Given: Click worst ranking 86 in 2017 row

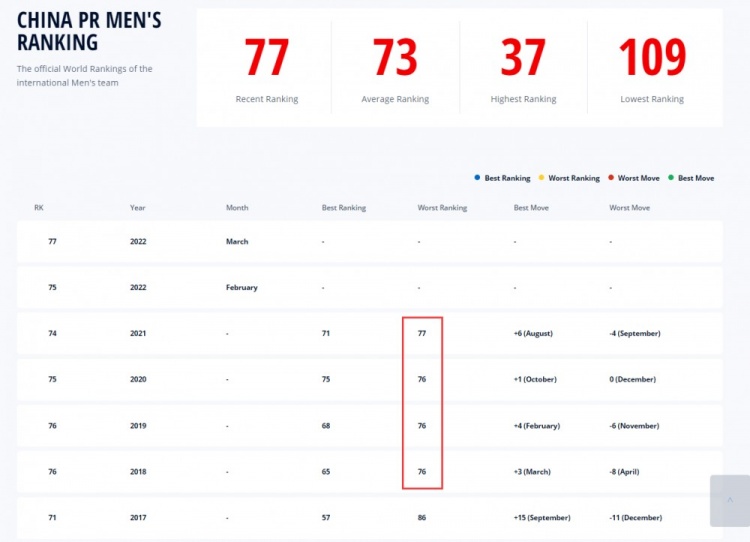Looking at the screenshot, I should [422, 518].
